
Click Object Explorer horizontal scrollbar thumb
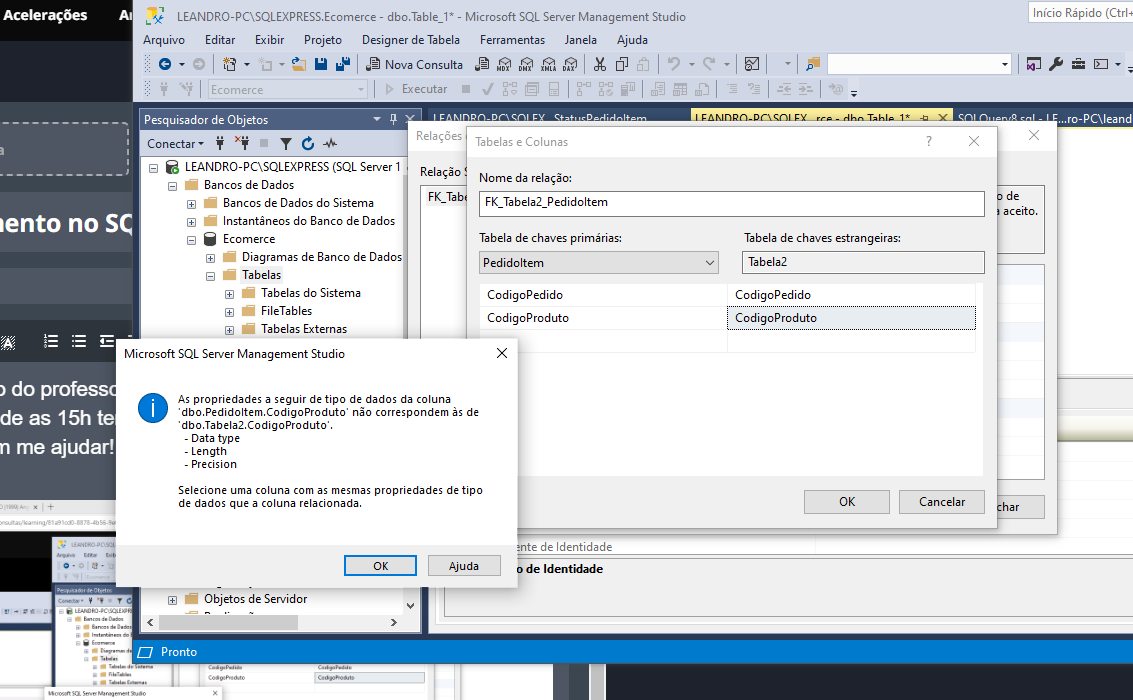click(228, 622)
